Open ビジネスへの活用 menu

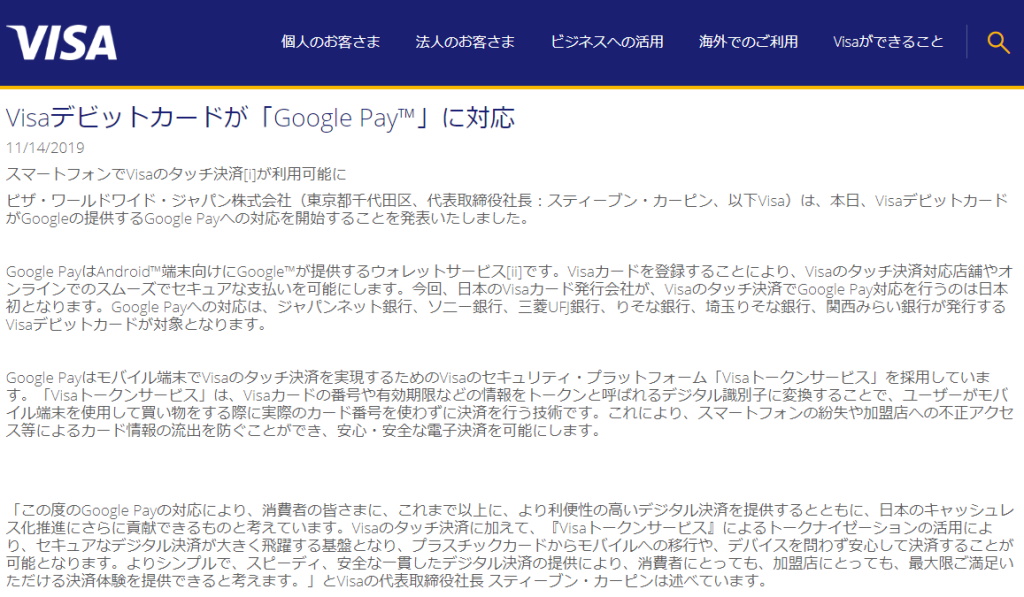pos(607,42)
